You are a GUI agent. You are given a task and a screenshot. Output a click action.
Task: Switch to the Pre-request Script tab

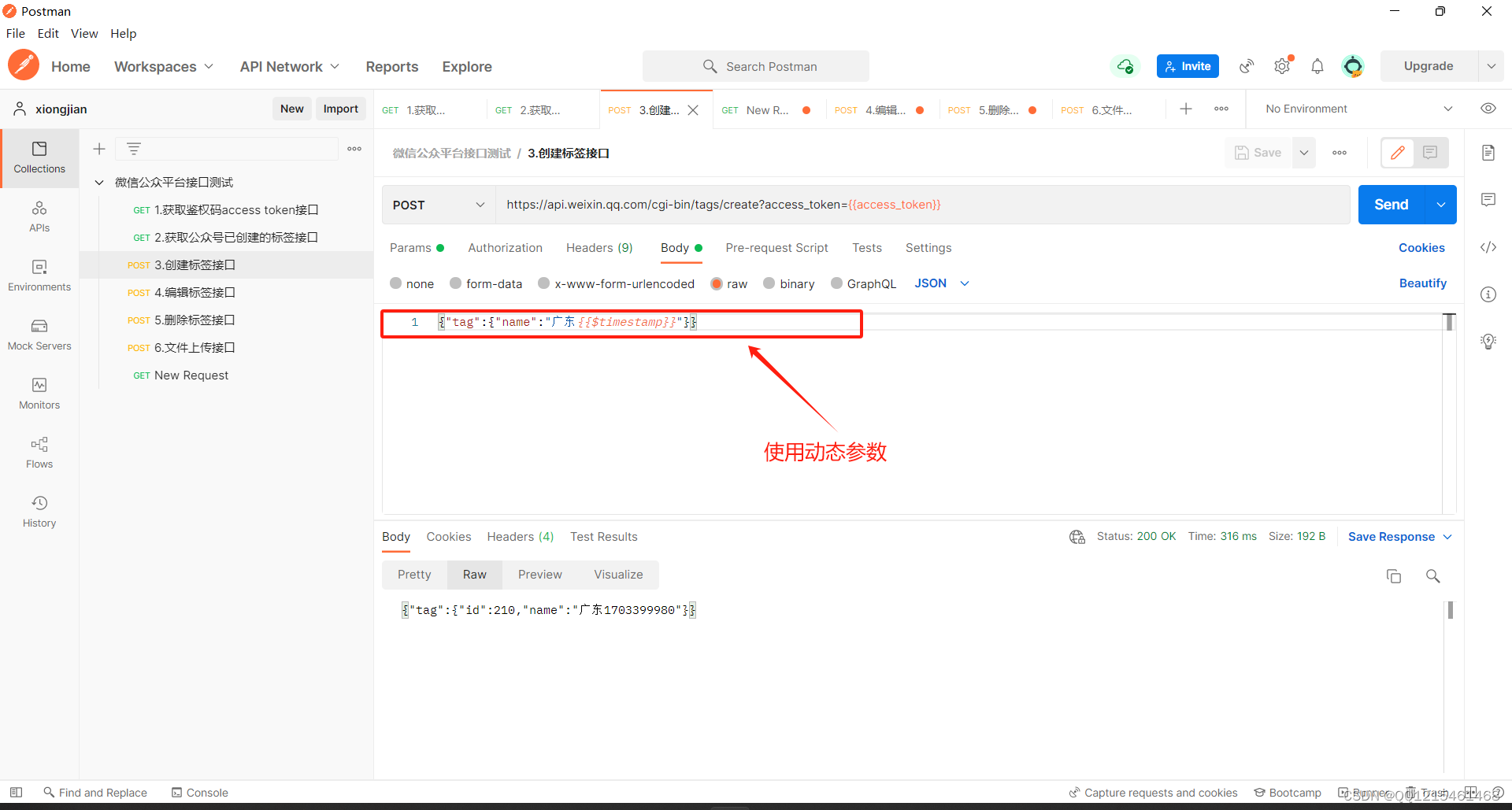tap(776, 248)
